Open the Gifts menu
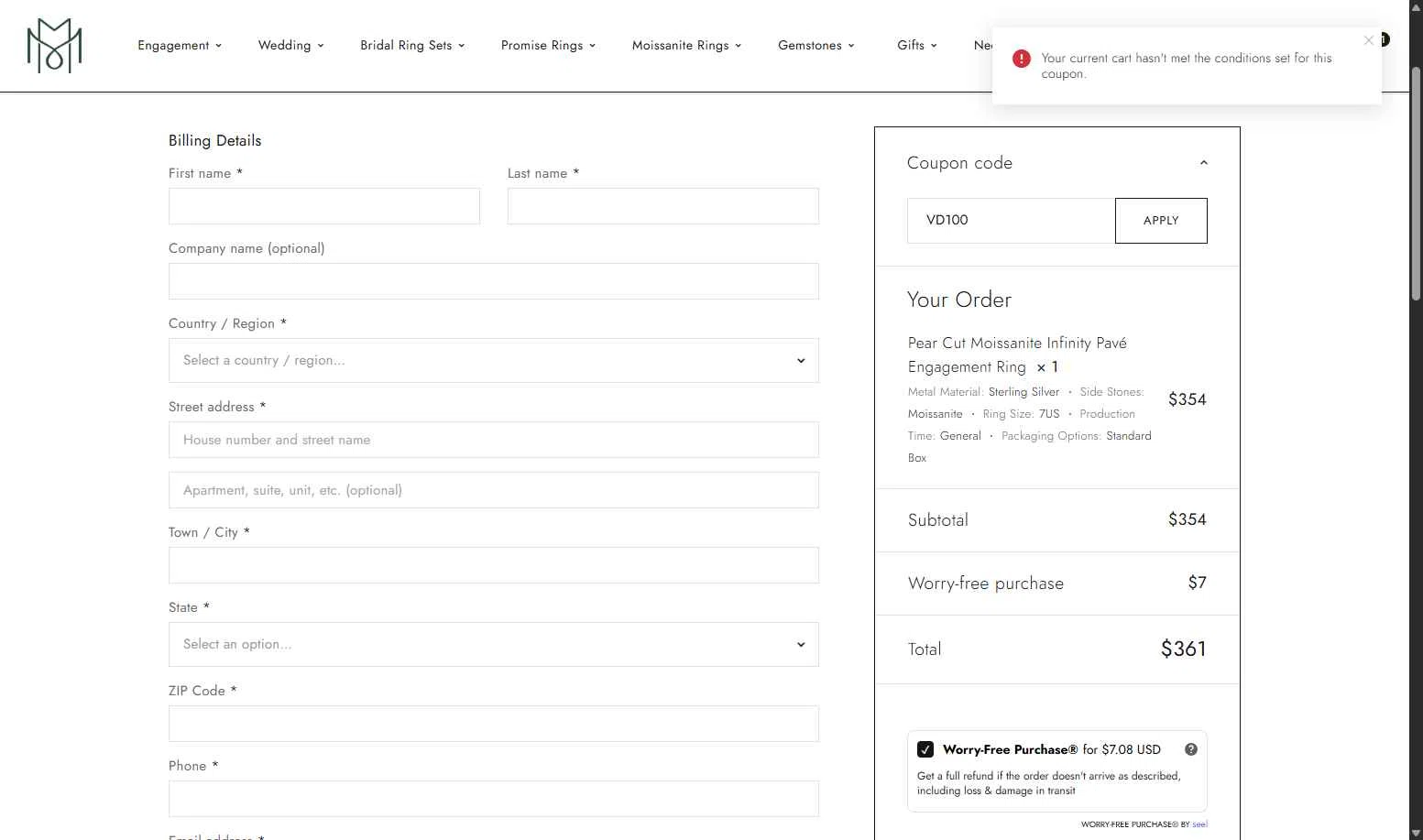This screenshot has width=1423, height=840. (916, 45)
